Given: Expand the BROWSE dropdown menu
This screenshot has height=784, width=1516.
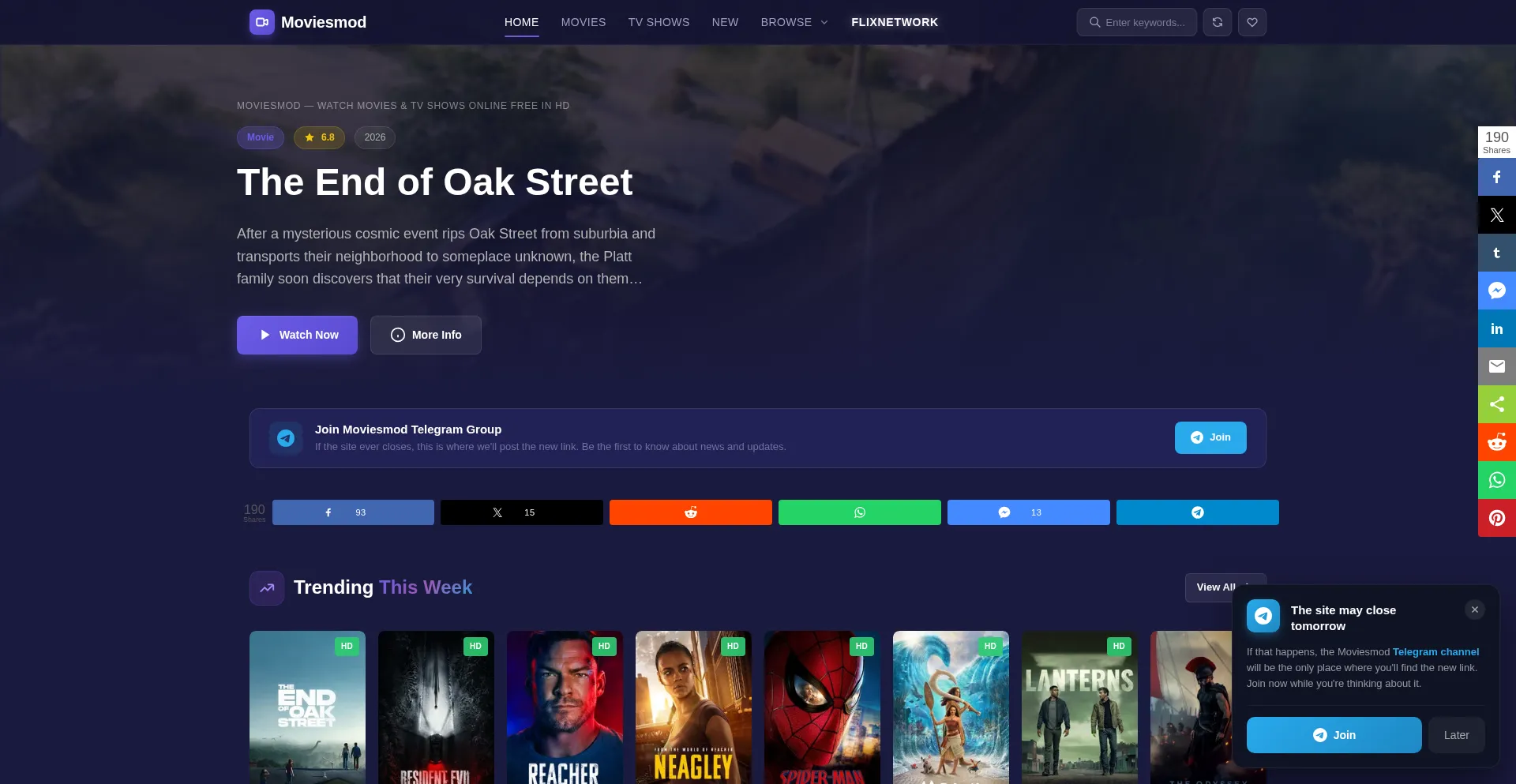Looking at the screenshot, I should point(794,22).
